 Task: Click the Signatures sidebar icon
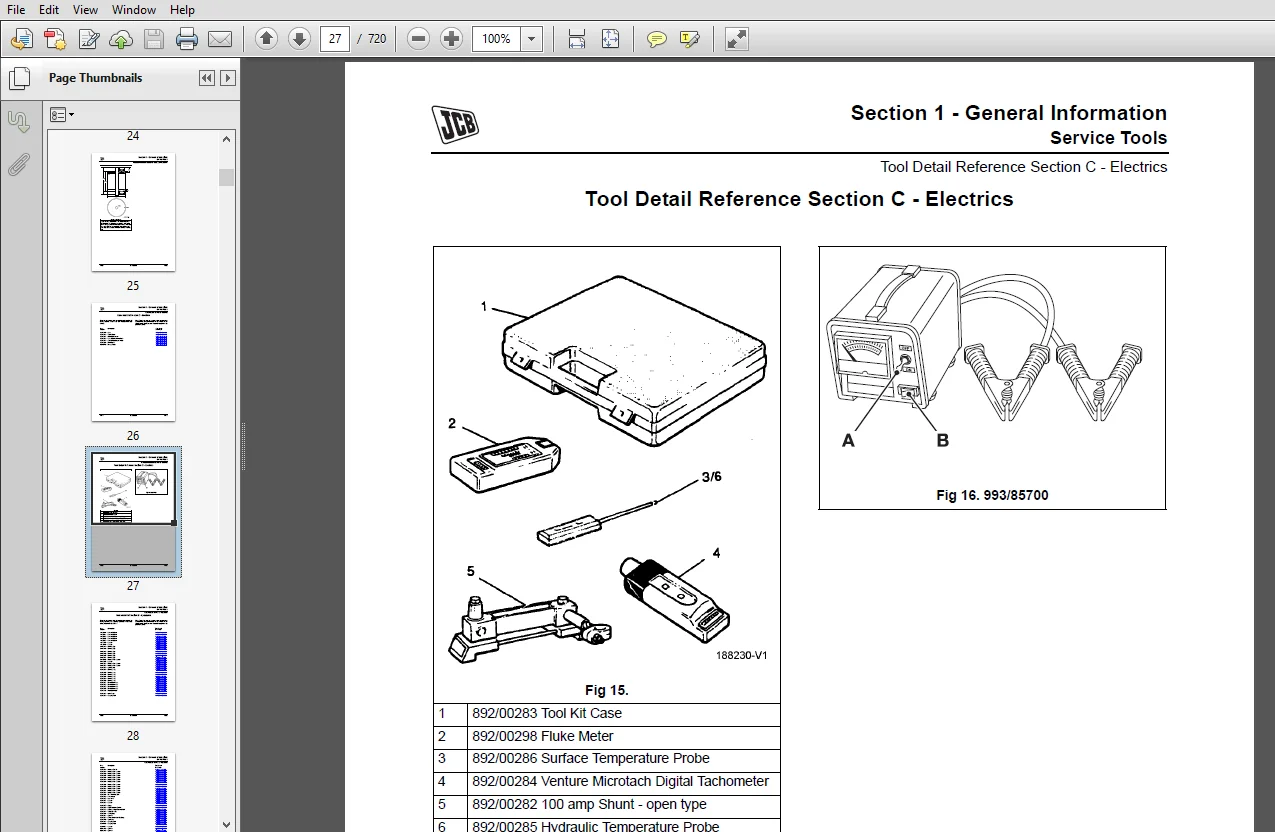pos(19,122)
